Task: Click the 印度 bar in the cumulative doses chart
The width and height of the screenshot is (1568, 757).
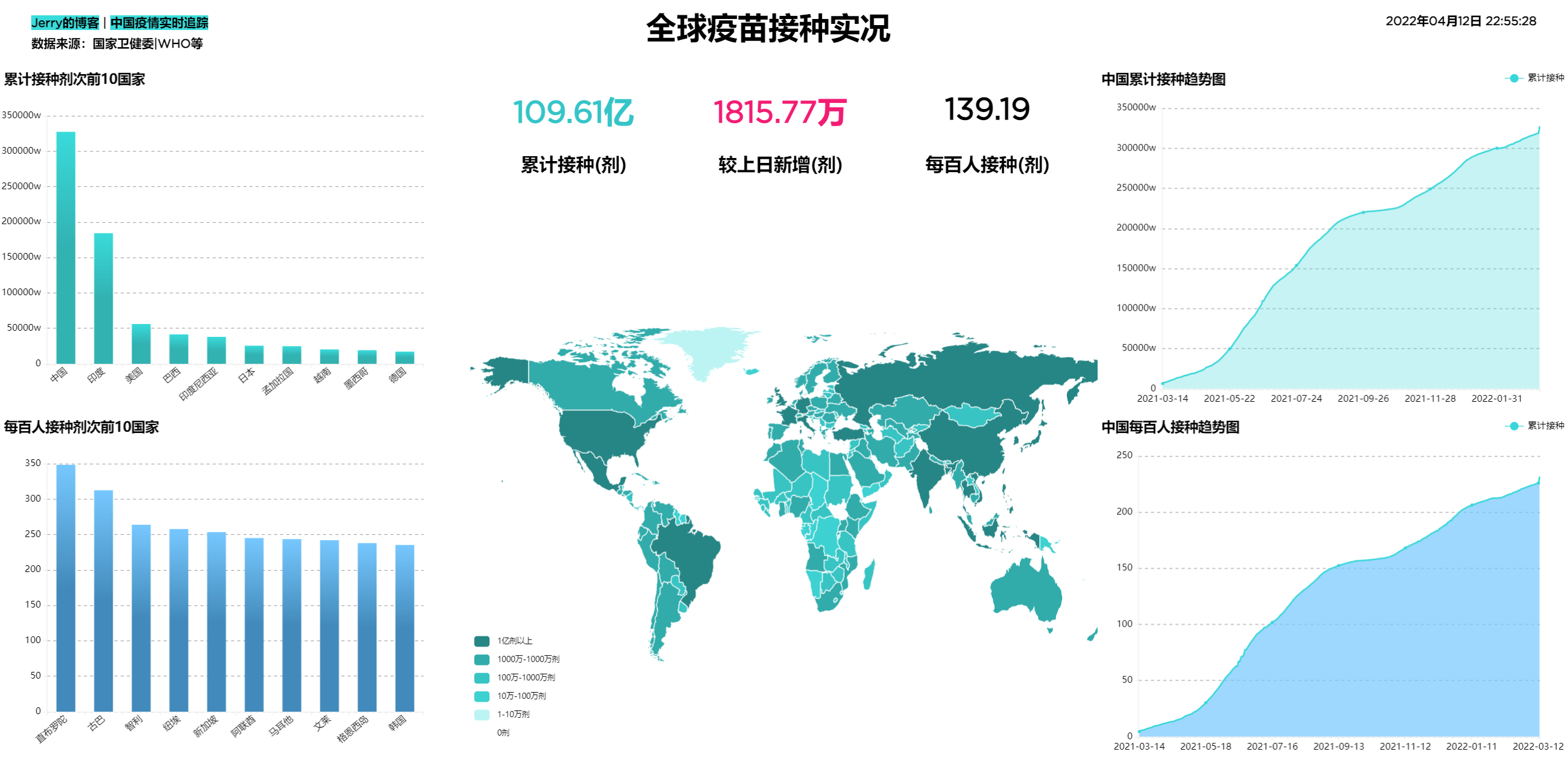Action: pyautogui.click(x=104, y=298)
